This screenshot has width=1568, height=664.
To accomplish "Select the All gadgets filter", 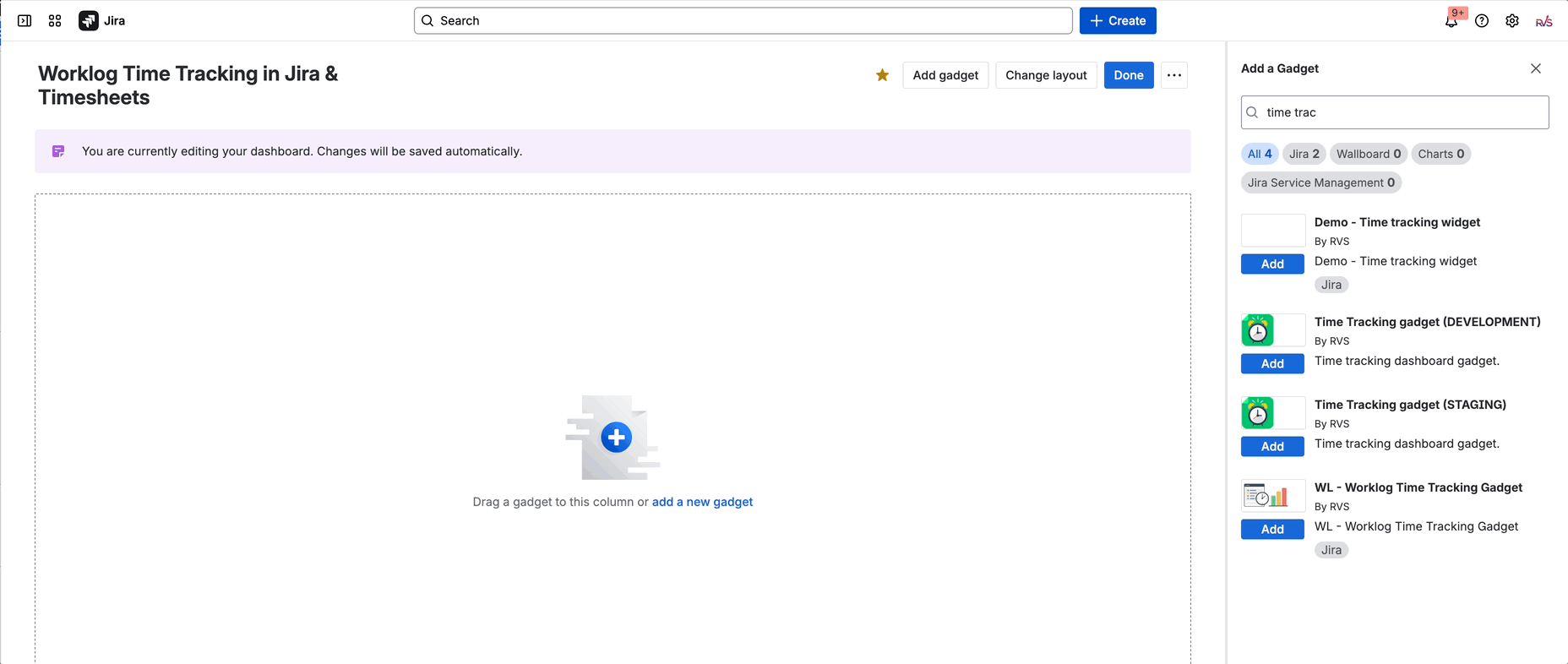I will pyautogui.click(x=1259, y=154).
